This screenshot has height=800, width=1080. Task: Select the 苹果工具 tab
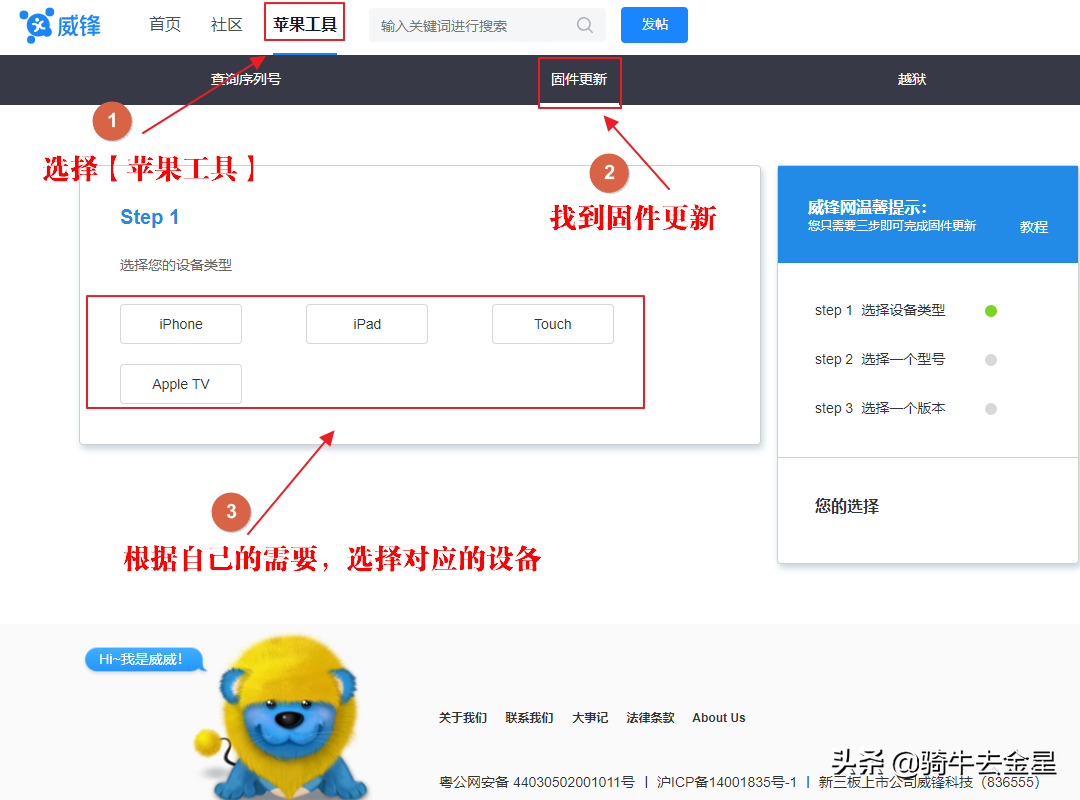click(x=303, y=25)
